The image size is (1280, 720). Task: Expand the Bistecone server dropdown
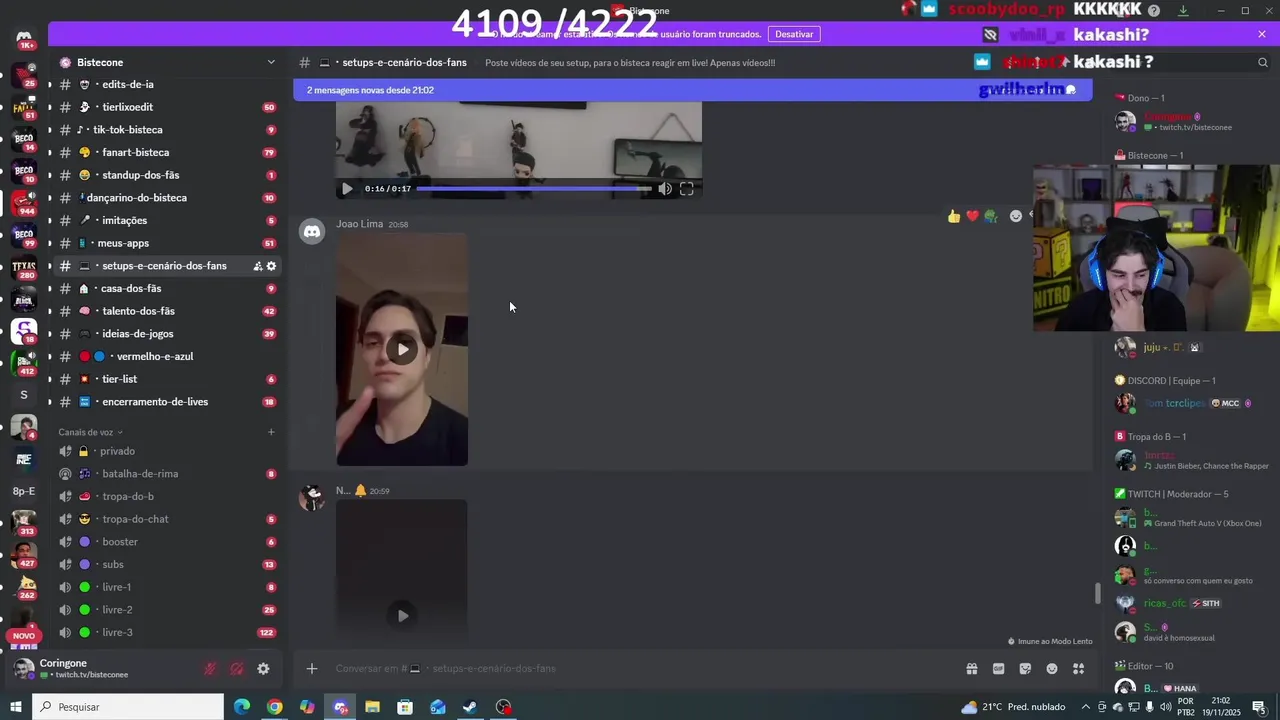(x=271, y=62)
